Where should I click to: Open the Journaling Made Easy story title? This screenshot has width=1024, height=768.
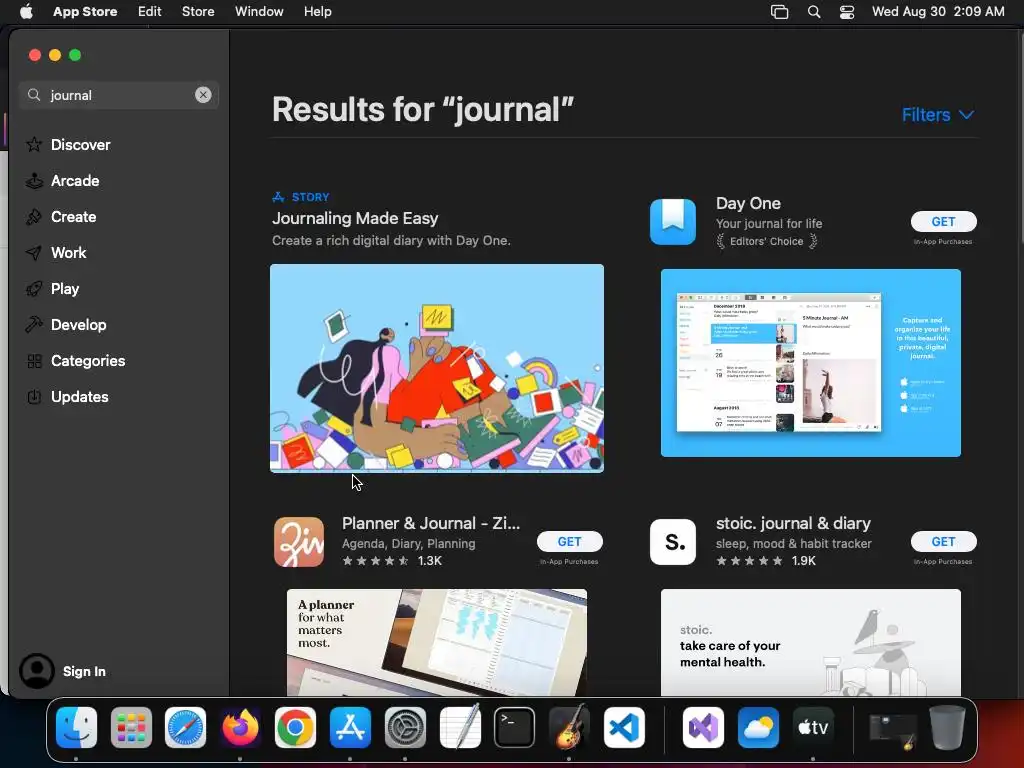[355, 218]
